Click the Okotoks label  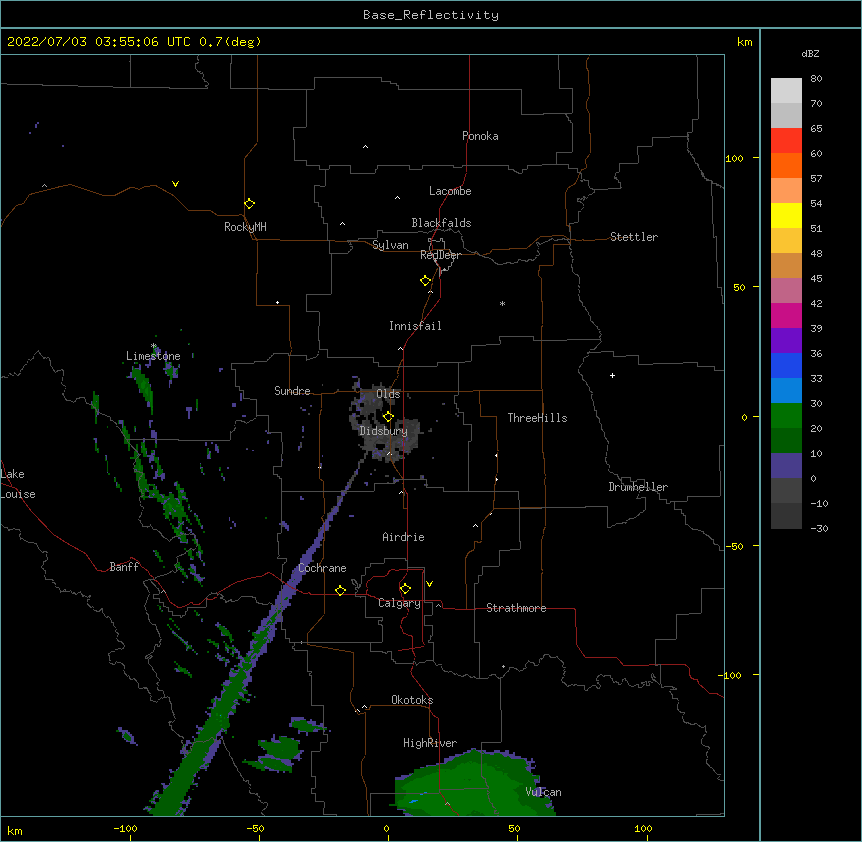coord(412,700)
